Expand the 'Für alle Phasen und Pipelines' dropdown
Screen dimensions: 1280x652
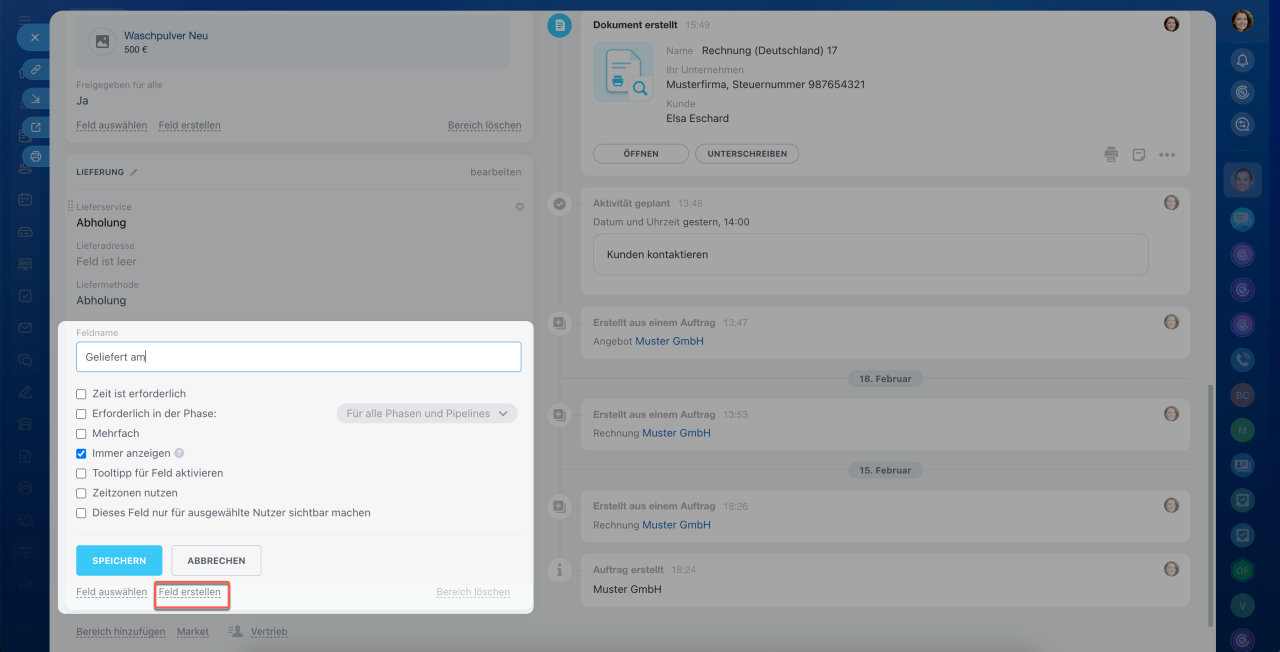(427, 413)
